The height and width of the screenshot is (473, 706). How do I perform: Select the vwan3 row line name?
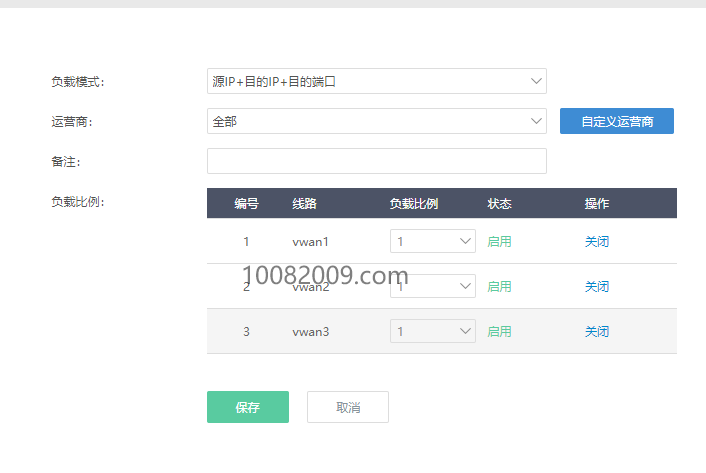(x=310, y=331)
